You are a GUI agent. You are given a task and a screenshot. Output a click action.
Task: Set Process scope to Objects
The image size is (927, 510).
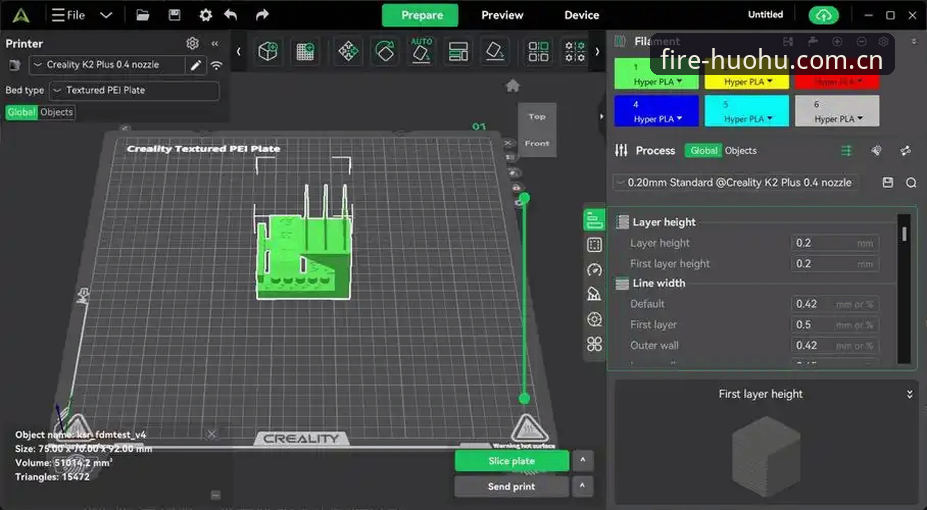coord(741,151)
